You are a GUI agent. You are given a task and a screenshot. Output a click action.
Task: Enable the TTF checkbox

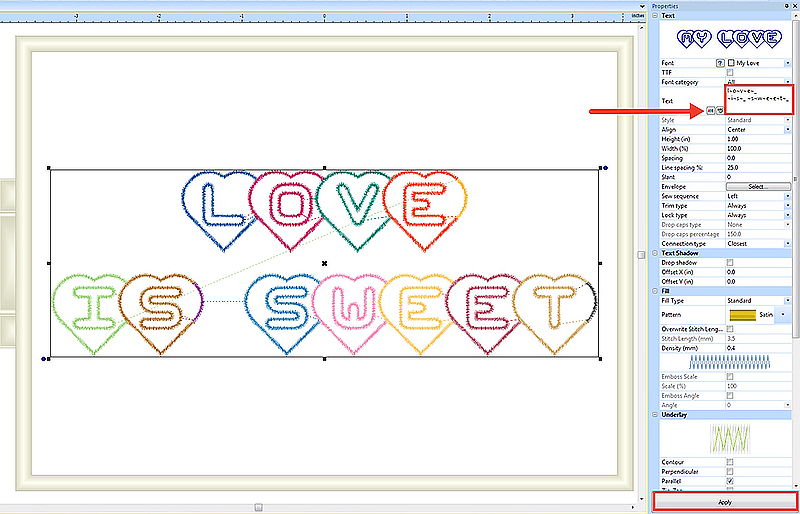[729, 73]
